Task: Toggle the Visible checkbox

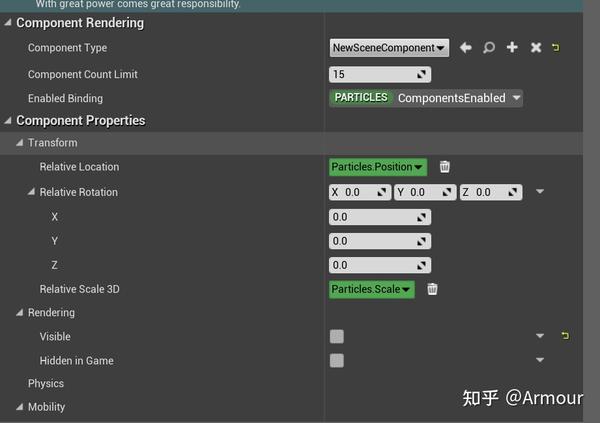Action: pos(337,336)
